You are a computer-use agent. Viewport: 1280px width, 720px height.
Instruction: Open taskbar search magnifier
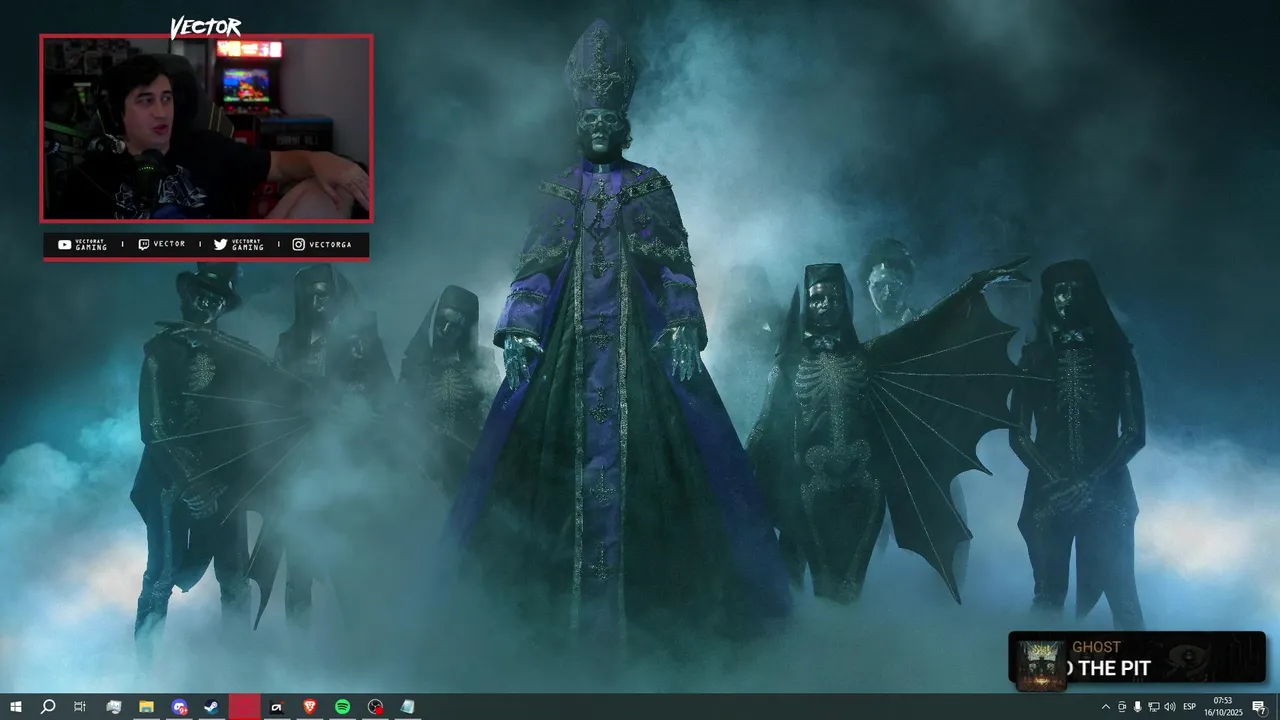pyautogui.click(x=48, y=707)
